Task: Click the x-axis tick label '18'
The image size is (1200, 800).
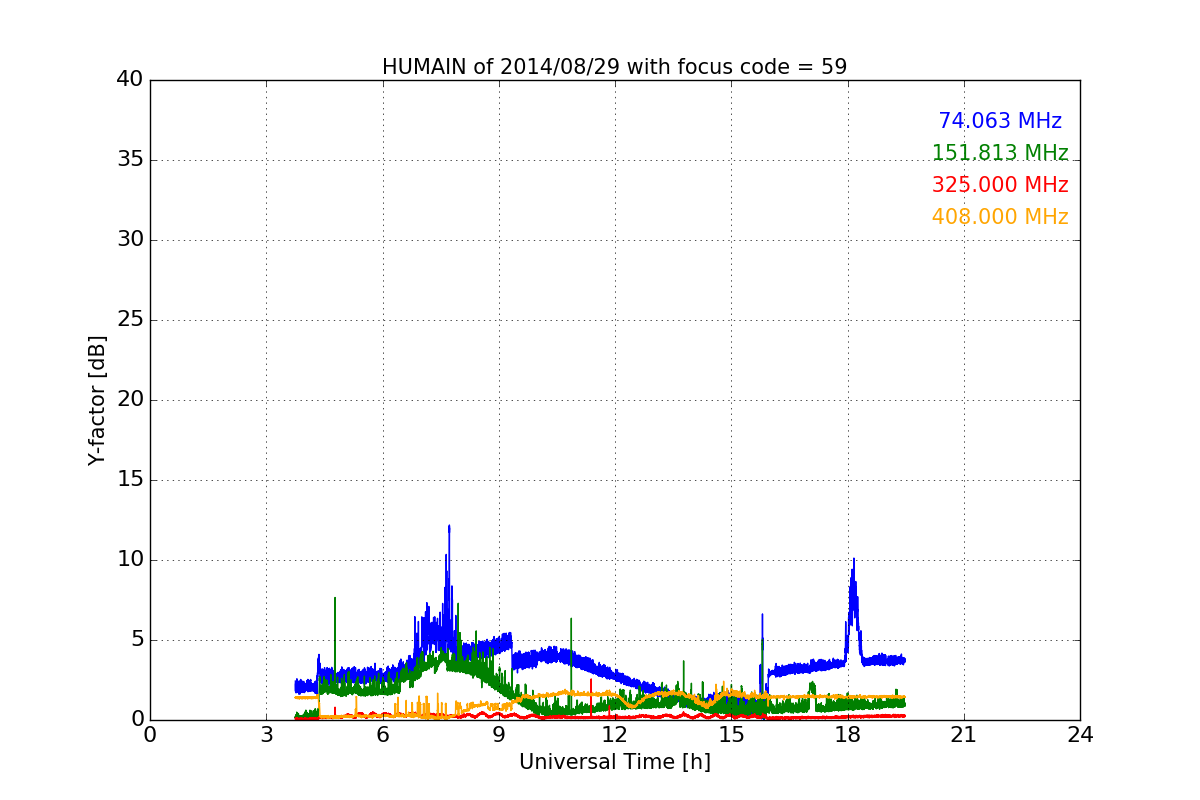Action: (847, 734)
